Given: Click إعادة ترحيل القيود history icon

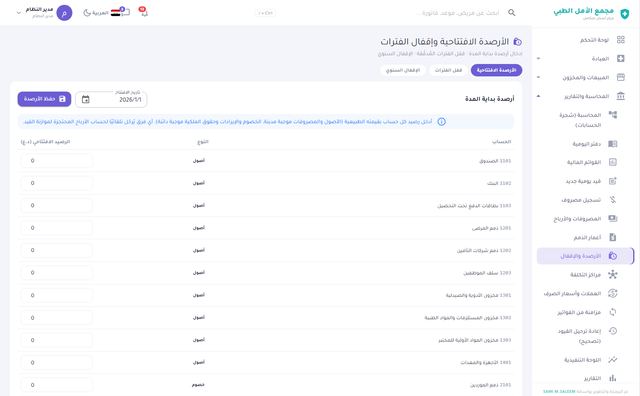Looking at the screenshot, I should (x=613, y=331).
